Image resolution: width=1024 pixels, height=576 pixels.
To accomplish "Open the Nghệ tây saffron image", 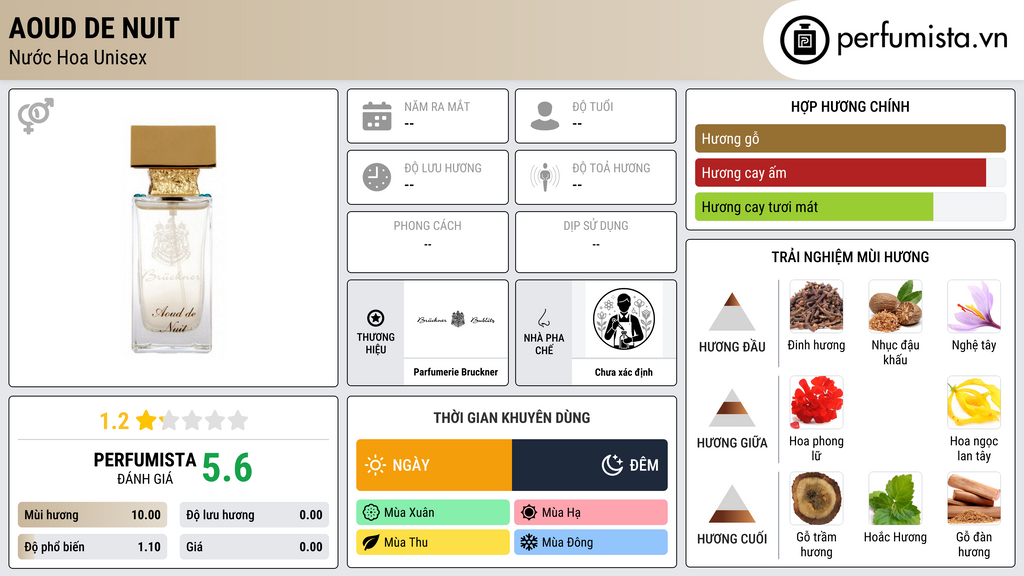I will pos(974,306).
